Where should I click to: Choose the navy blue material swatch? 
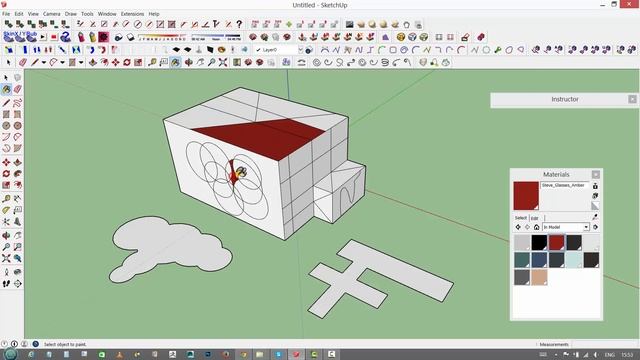click(539, 260)
